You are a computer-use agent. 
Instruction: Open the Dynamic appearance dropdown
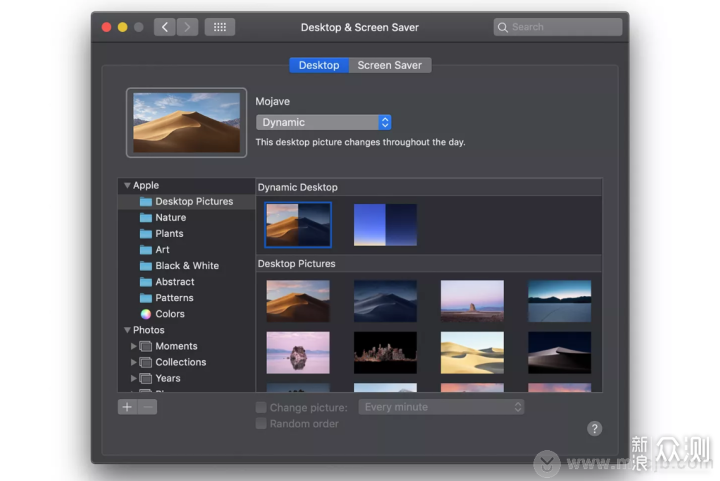(323, 123)
